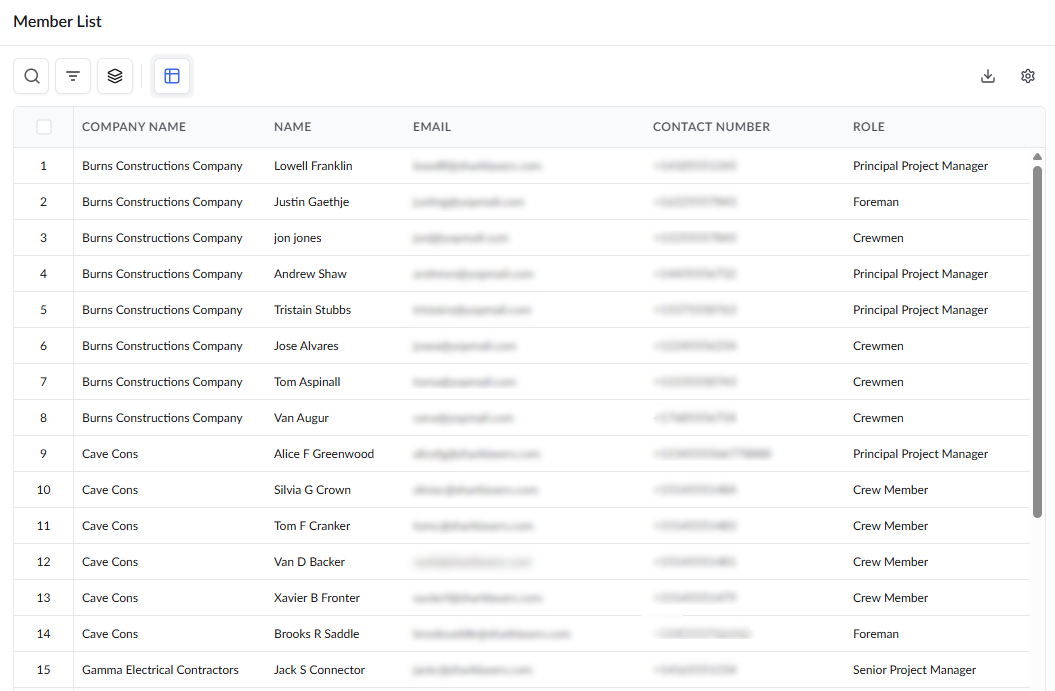Select the Jack S Connector name cell
This screenshot has width=1055, height=691.
click(319, 670)
